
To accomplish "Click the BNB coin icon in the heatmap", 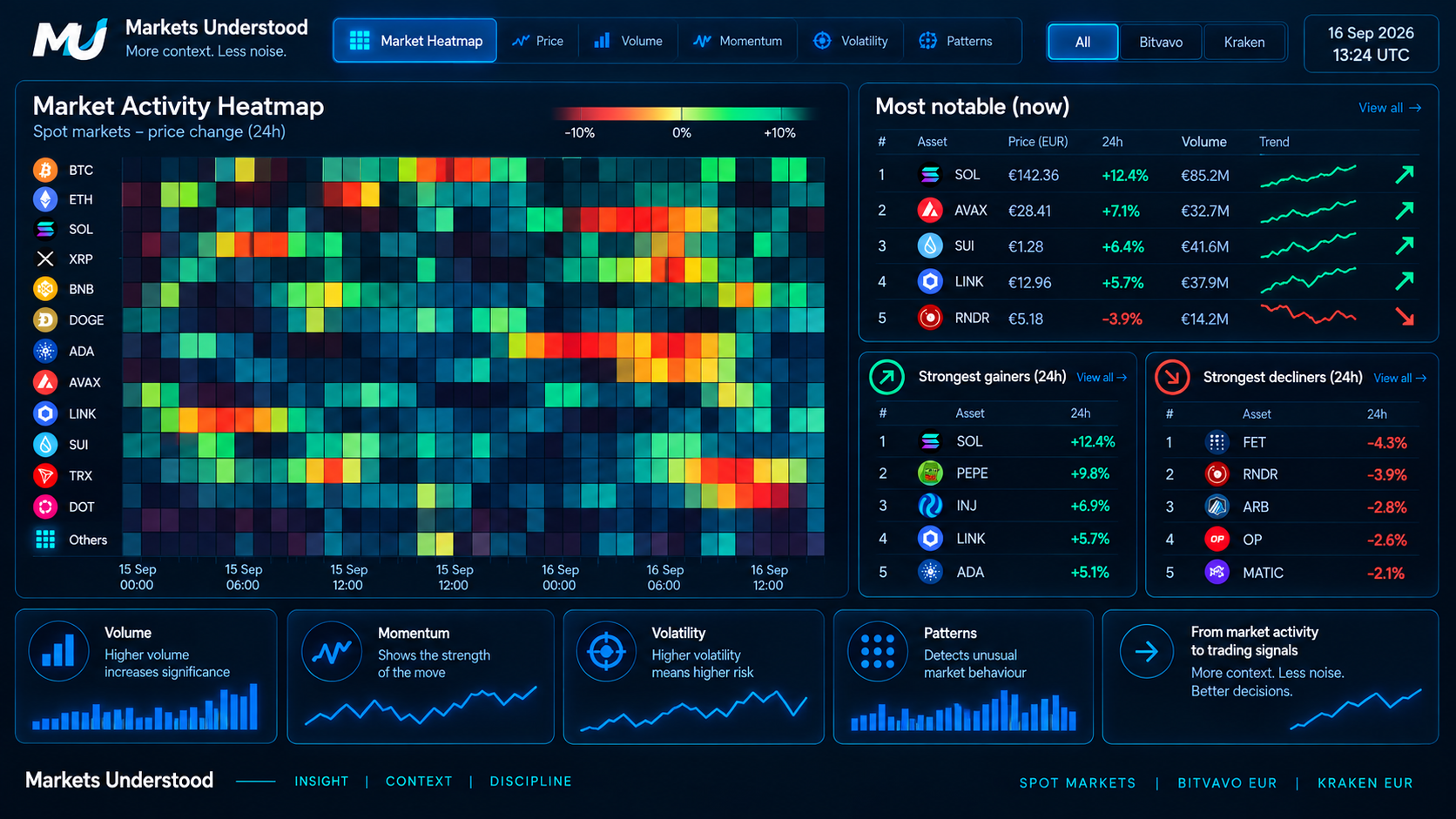I will [45, 289].
